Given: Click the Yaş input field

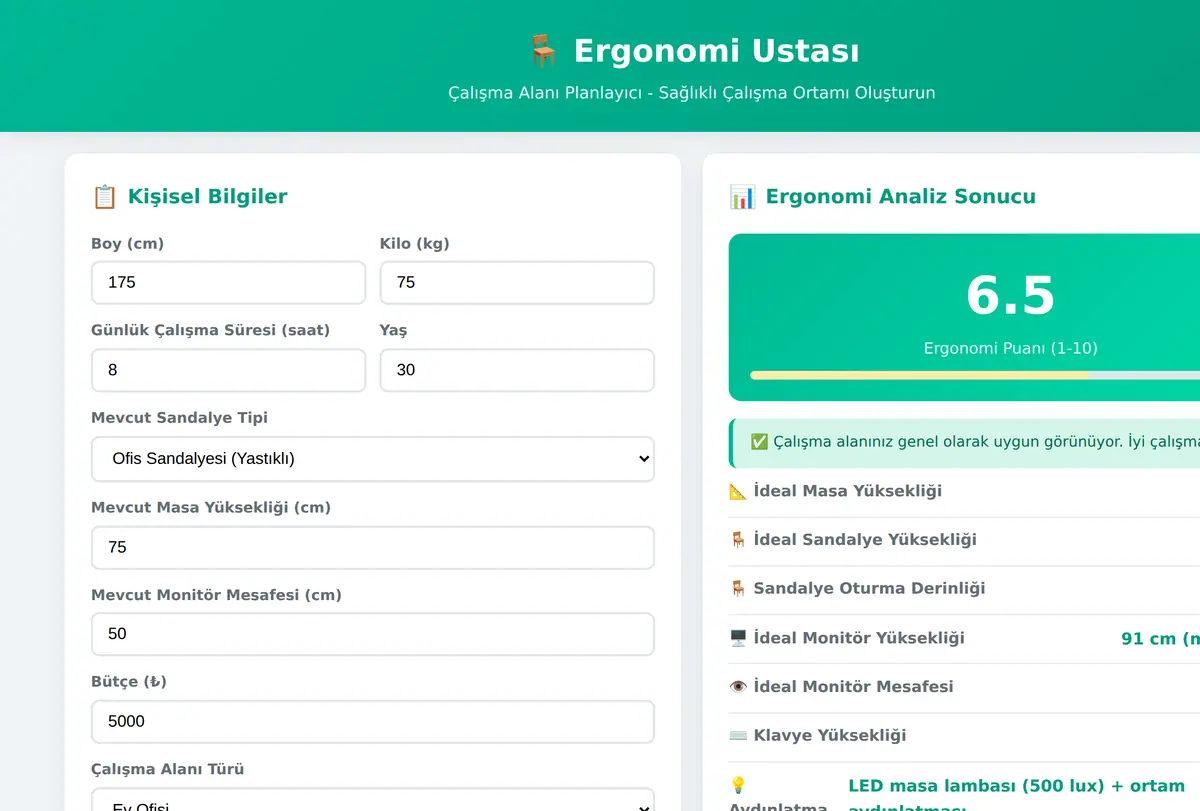Looking at the screenshot, I should [517, 370].
